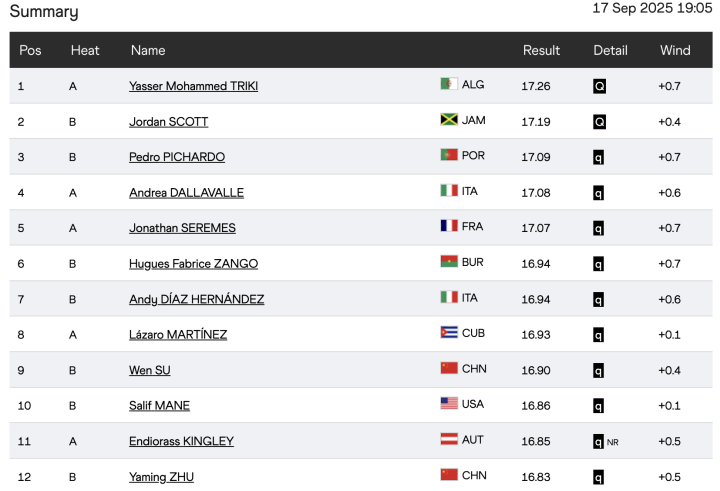Screen dimensions: 720x491
Task: Click the q badge for Endiorass KINGLEY
Action: (599, 441)
